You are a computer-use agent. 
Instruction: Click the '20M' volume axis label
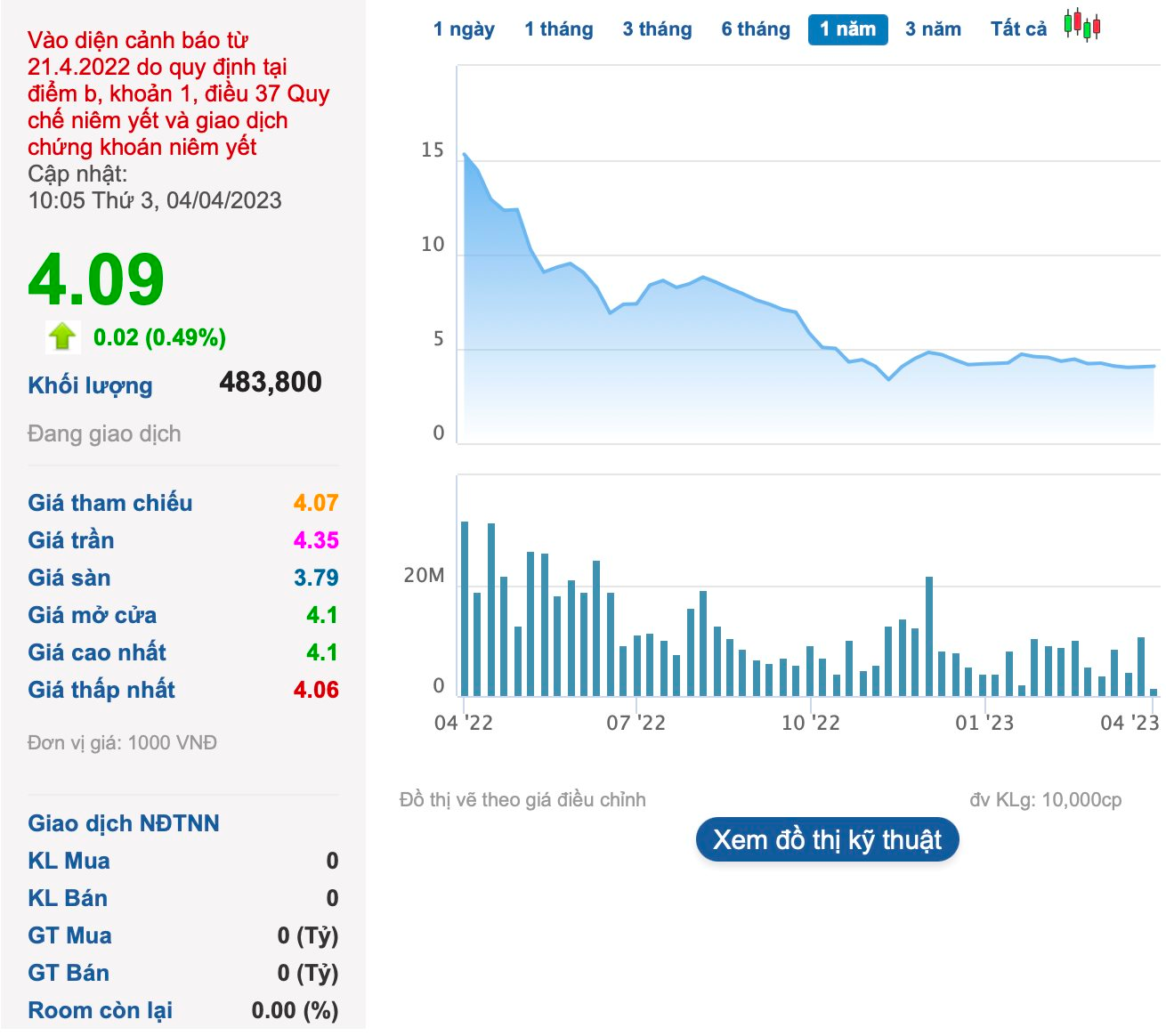pos(424,576)
